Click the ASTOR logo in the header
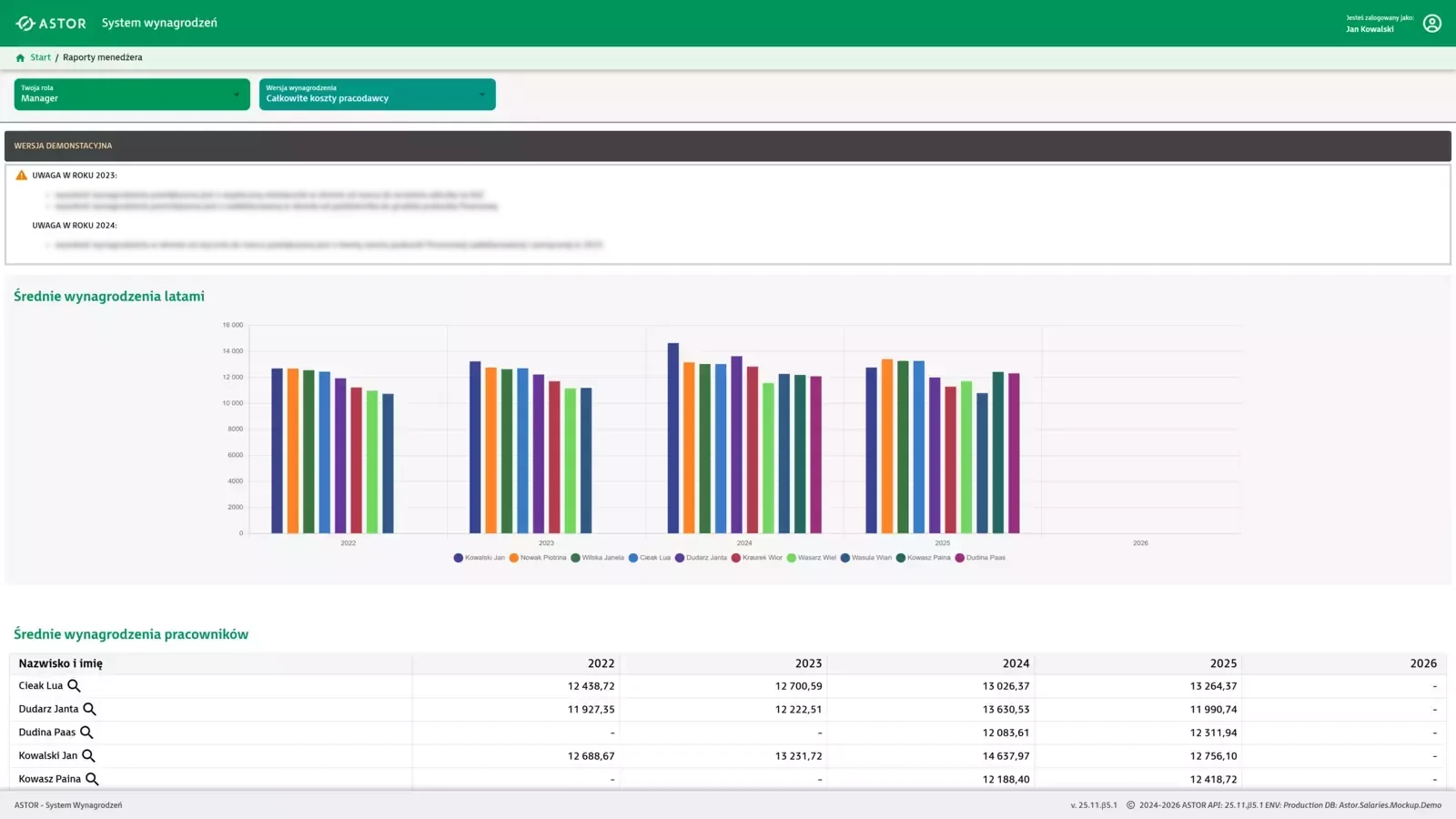 [51, 23]
